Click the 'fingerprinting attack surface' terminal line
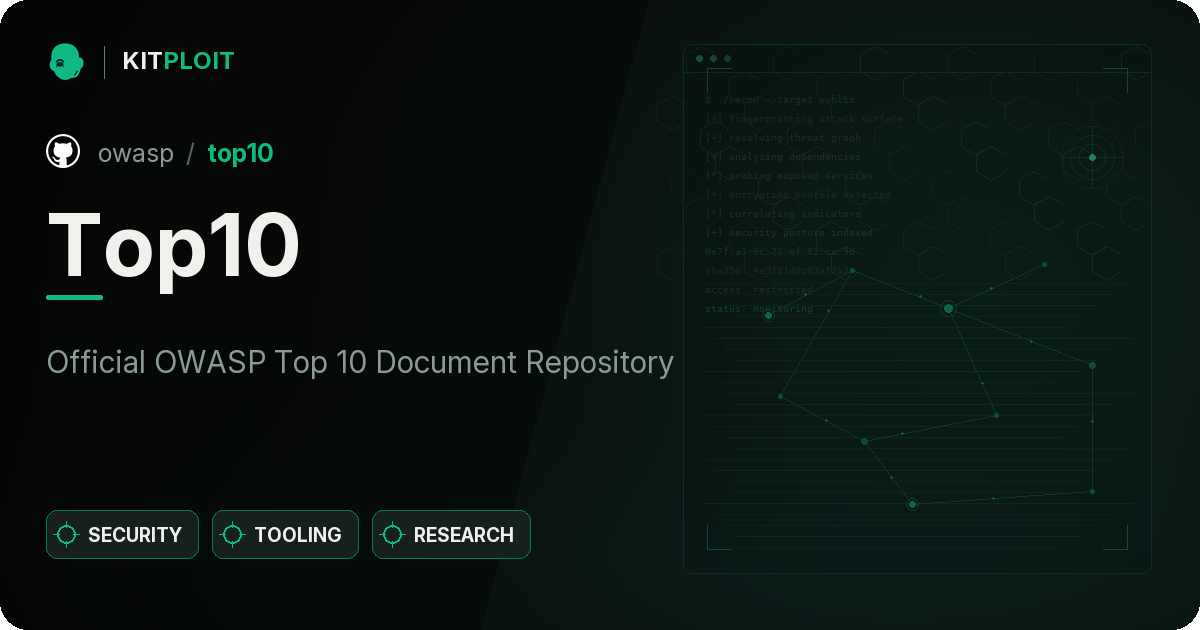1200x630 pixels. point(803,119)
